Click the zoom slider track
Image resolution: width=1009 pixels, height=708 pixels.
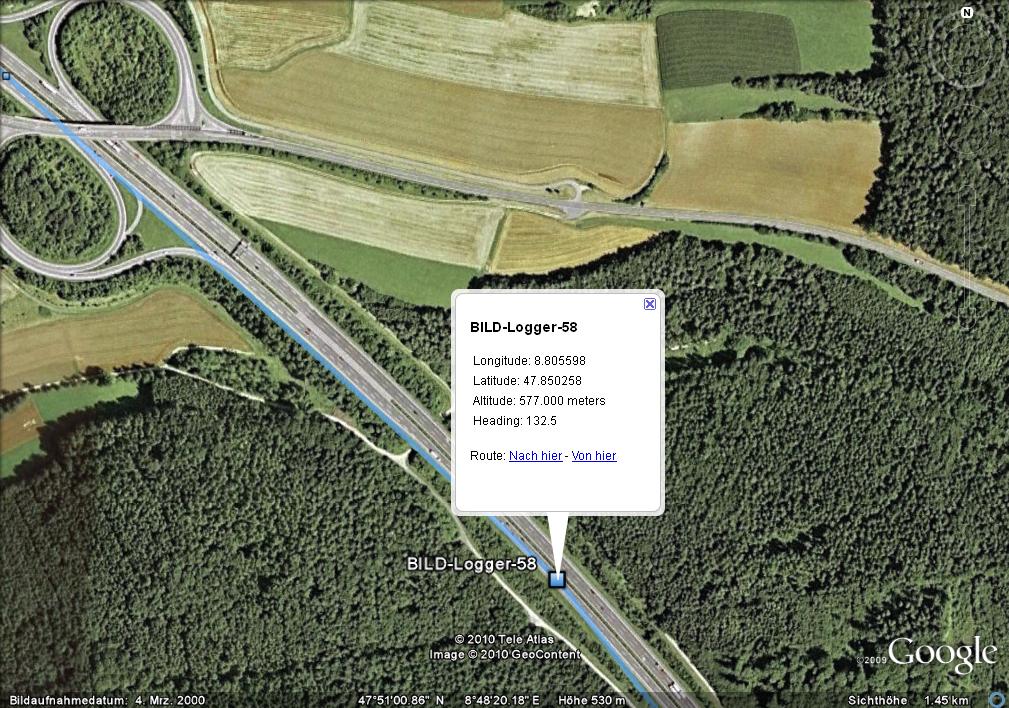(x=967, y=257)
